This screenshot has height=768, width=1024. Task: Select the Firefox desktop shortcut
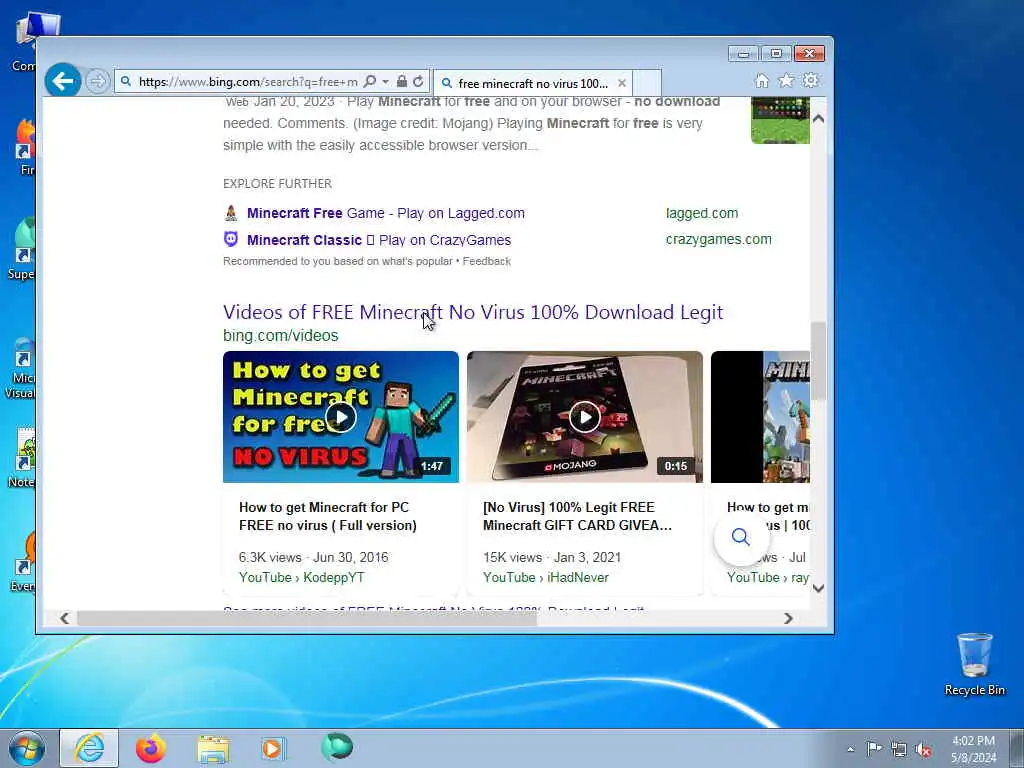pyautogui.click(x=25, y=146)
